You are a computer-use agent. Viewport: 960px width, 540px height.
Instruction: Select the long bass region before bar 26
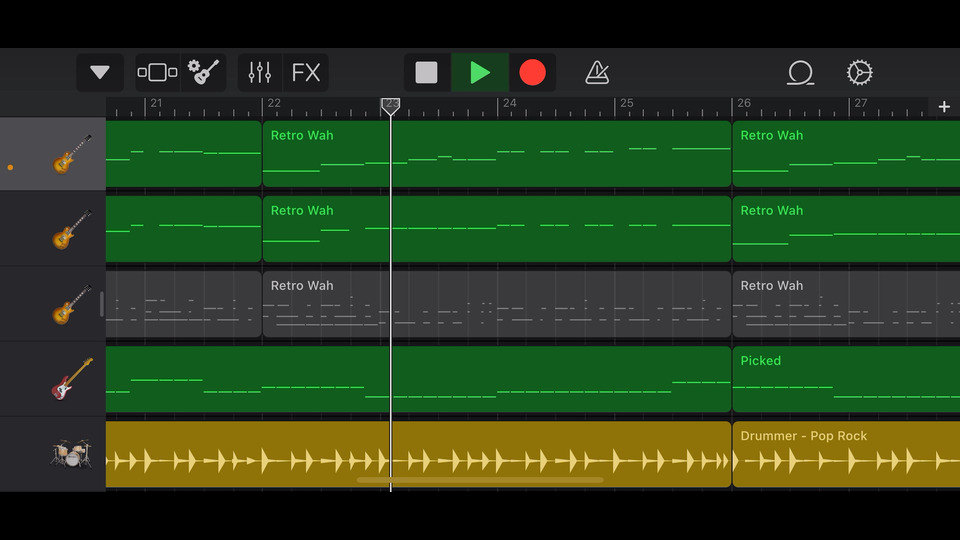tap(418, 379)
